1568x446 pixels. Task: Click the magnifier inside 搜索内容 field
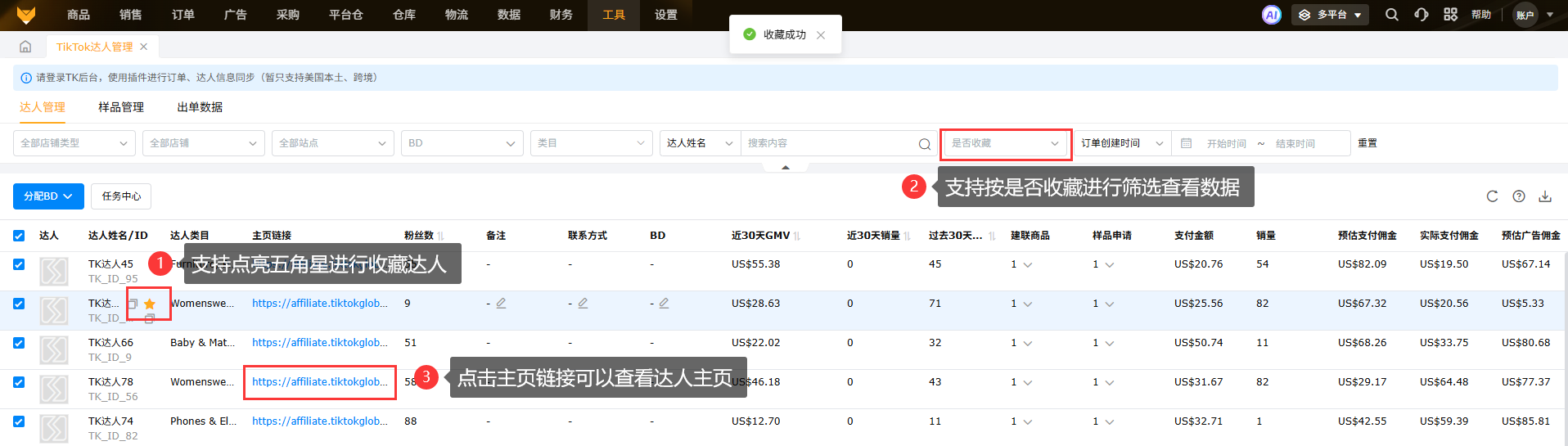point(925,144)
